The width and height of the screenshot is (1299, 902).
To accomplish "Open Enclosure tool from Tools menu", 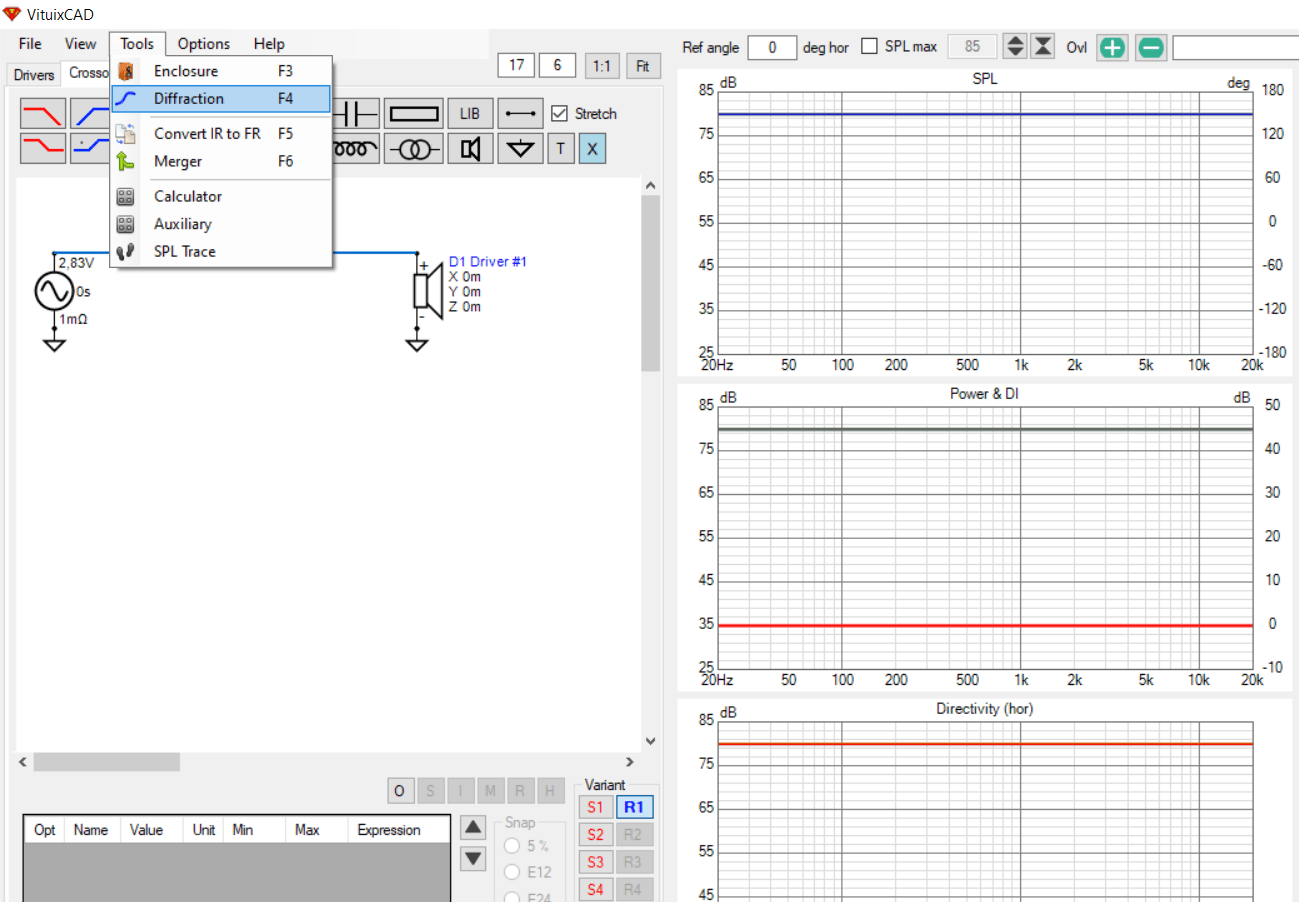I will click(x=221, y=71).
